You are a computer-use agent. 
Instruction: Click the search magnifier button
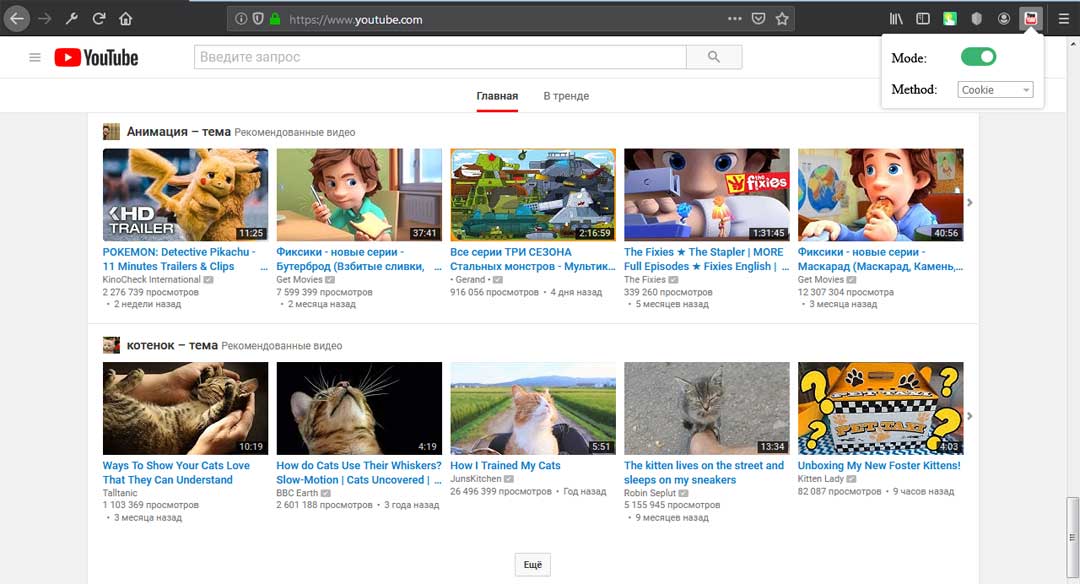point(714,57)
